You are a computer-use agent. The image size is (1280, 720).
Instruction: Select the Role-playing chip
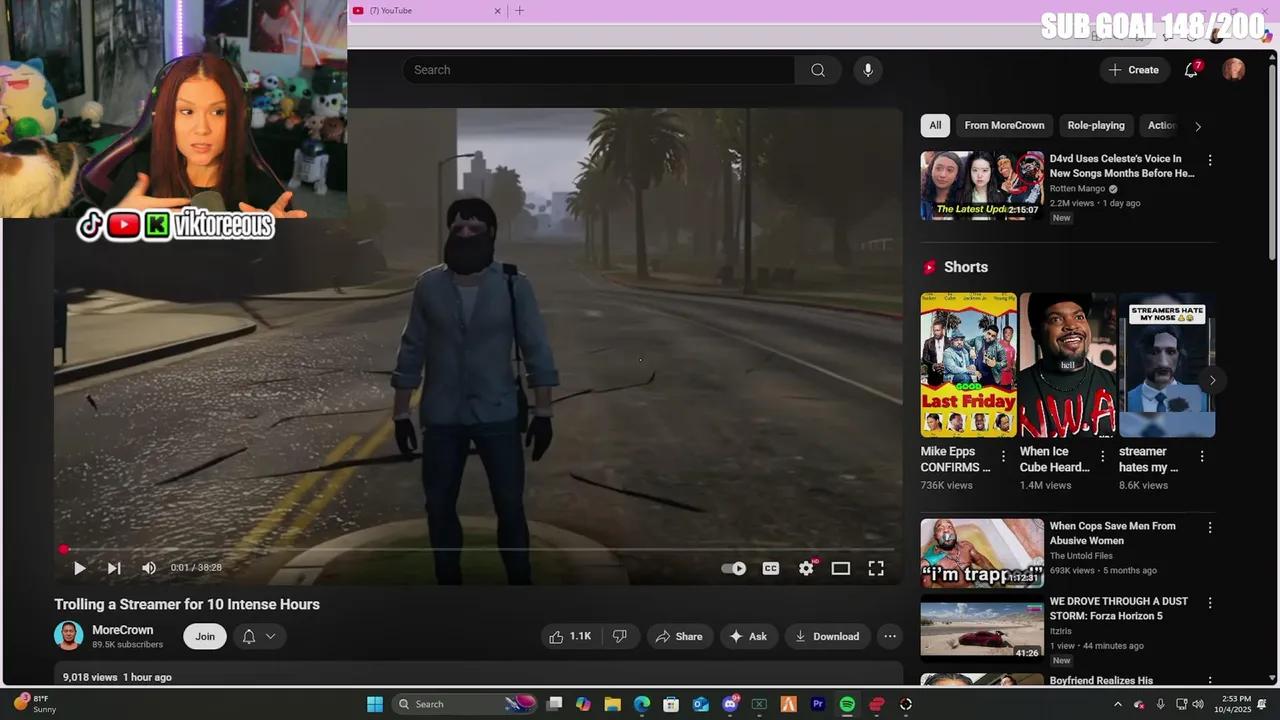(1096, 125)
